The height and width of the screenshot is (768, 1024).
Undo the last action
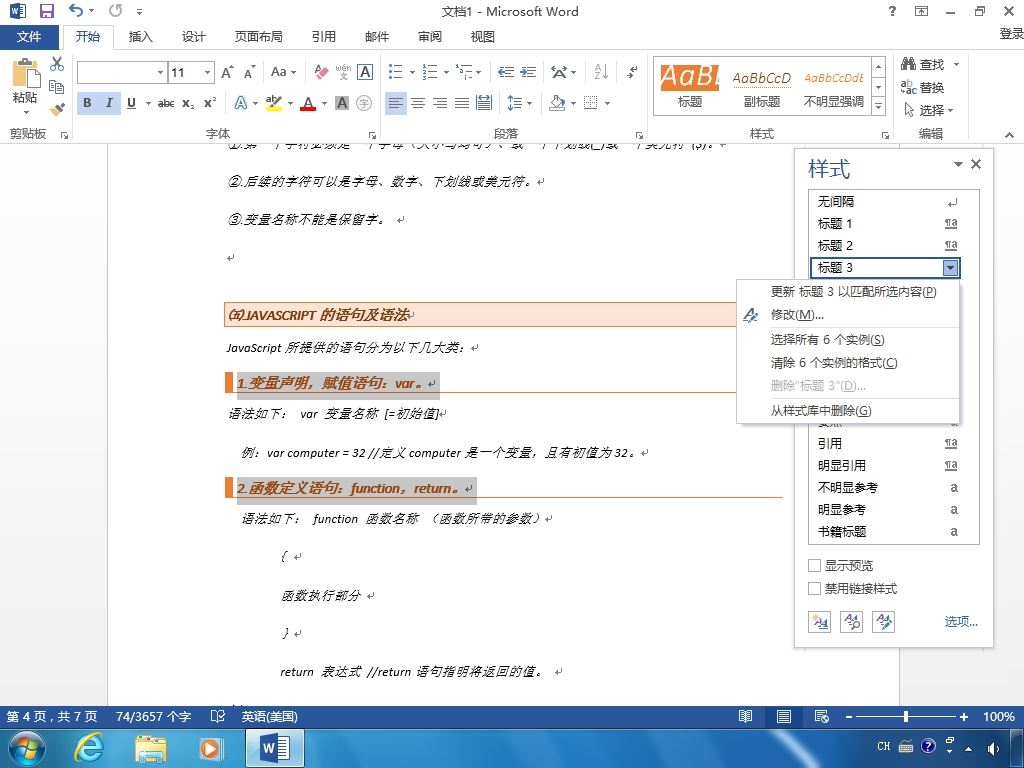tap(76, 10)
